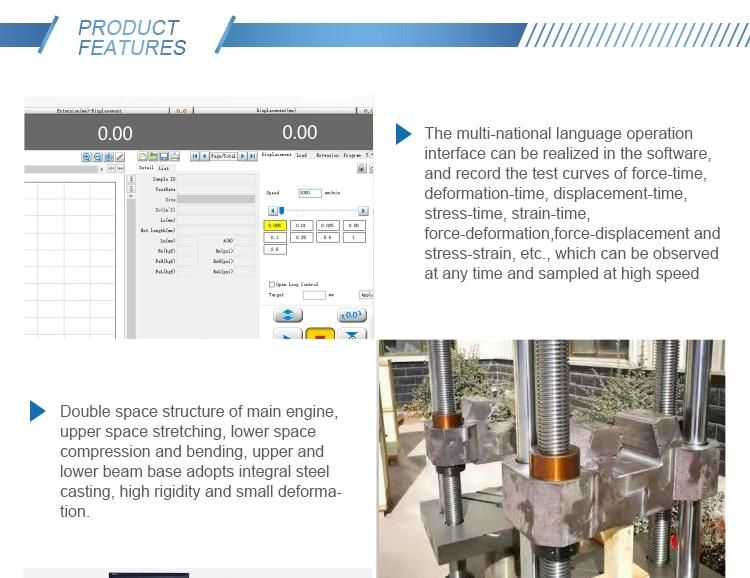Screen dimensions: 750x578
Task: Click the speed slider thumb
Action: 282,211
